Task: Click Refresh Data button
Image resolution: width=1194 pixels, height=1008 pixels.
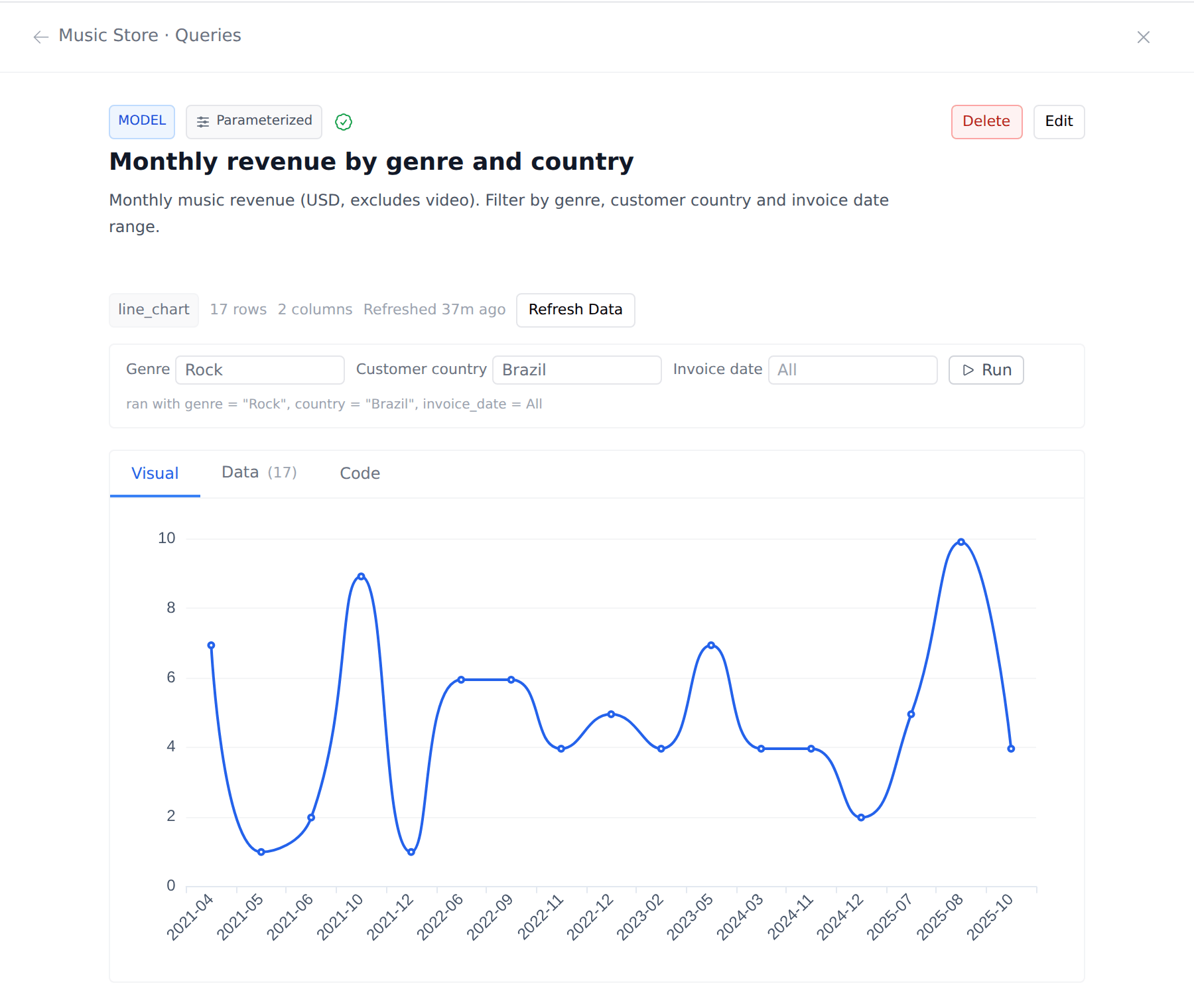Action: pos(575,310)
